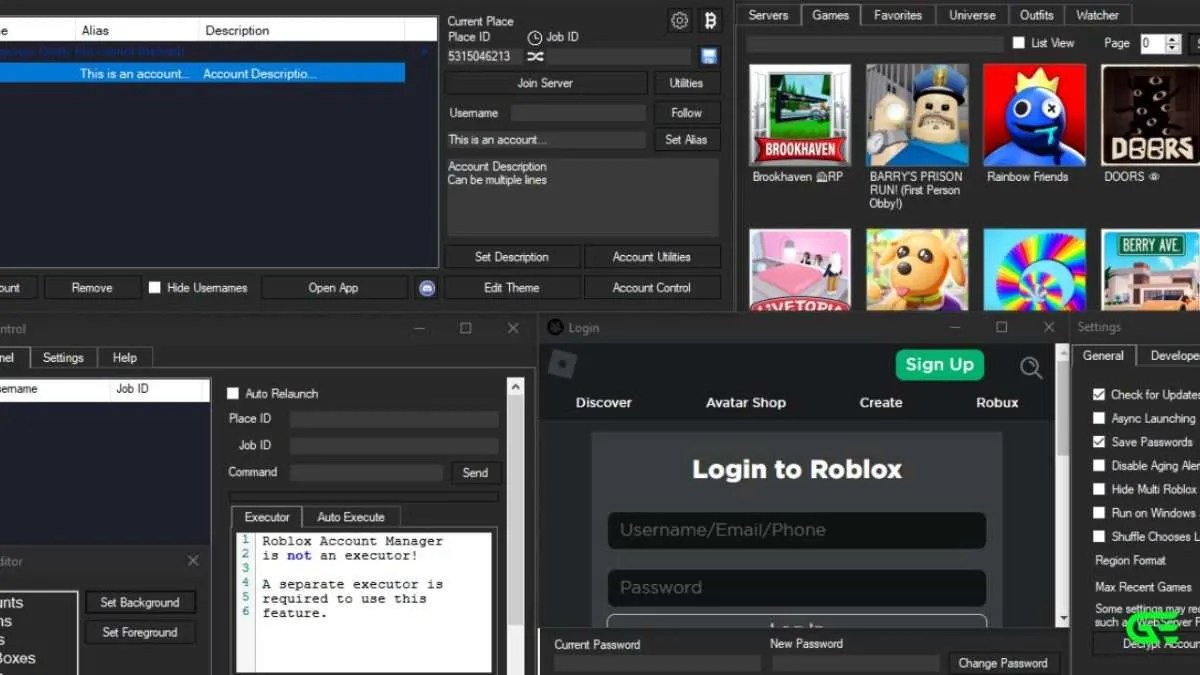Switch to the Universe tab

tap(972, 15)
